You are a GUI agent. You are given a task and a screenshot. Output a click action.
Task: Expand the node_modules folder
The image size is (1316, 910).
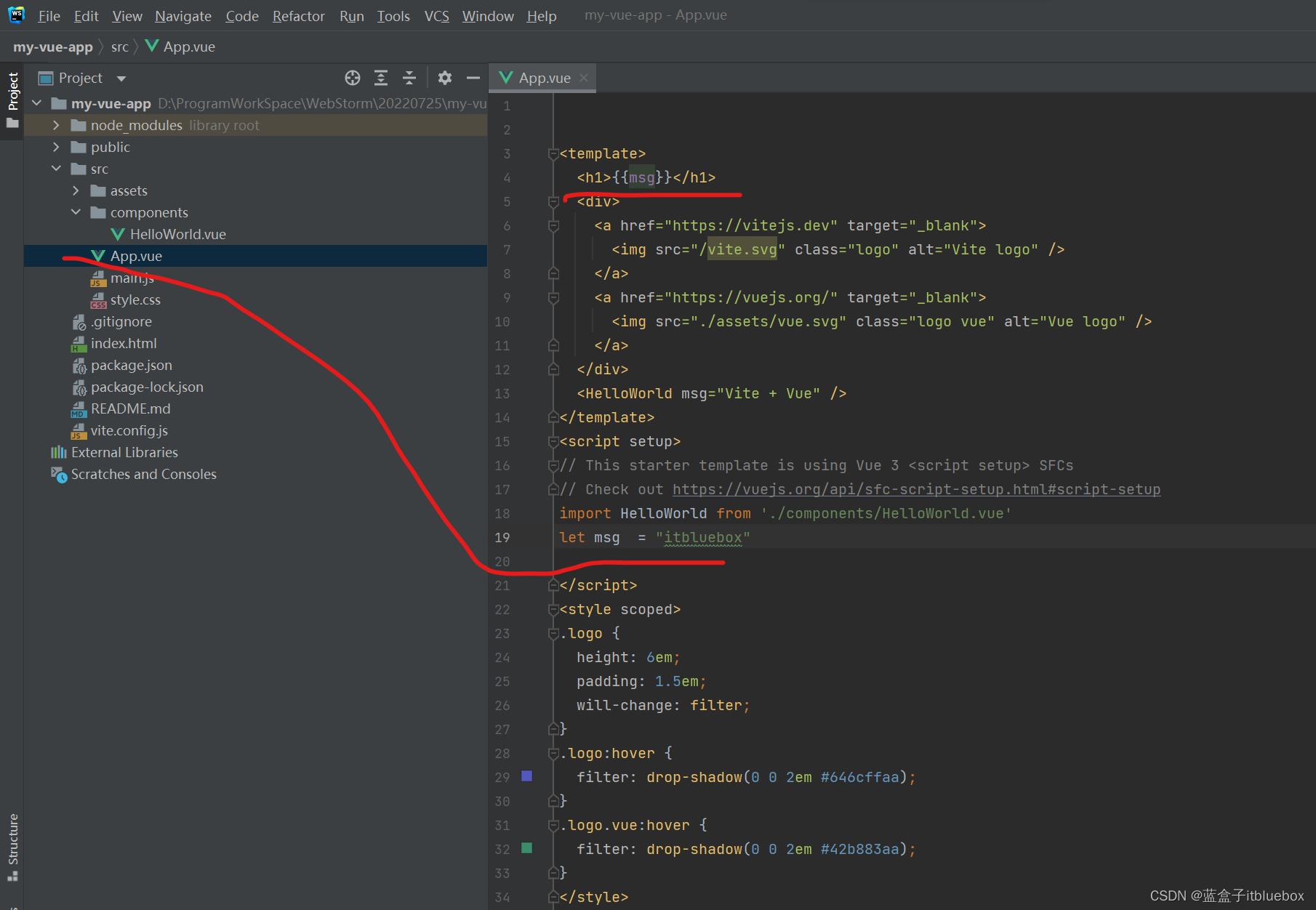click(56, 125)
